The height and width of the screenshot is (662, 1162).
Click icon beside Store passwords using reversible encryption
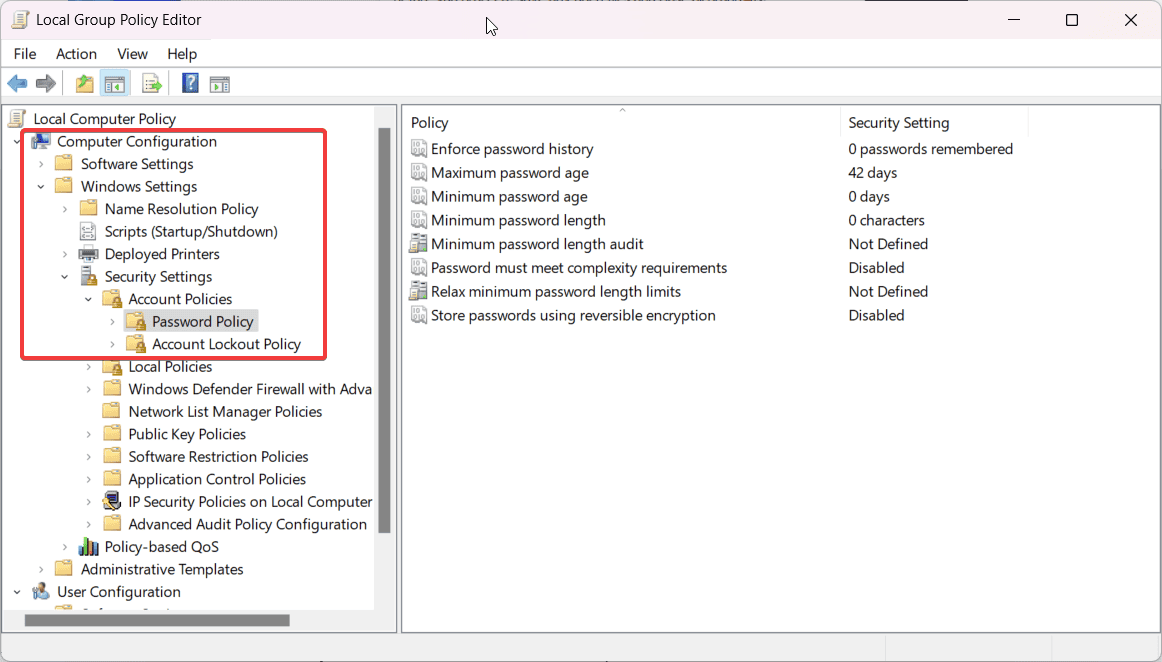tap(419, 315)
